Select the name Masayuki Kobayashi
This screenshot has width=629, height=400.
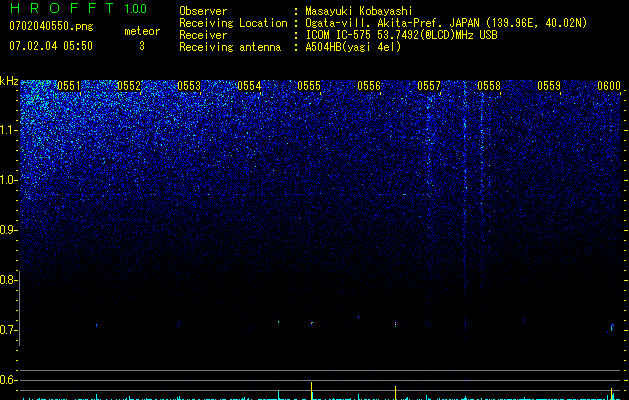tap(358, 11)
